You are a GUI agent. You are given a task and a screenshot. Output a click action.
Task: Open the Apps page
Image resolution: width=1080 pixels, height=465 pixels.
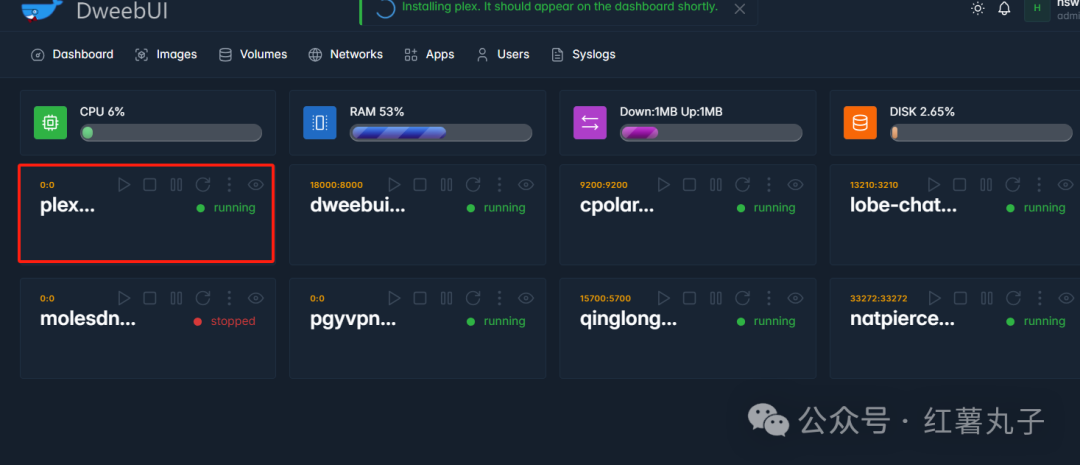tap(429, 54)
